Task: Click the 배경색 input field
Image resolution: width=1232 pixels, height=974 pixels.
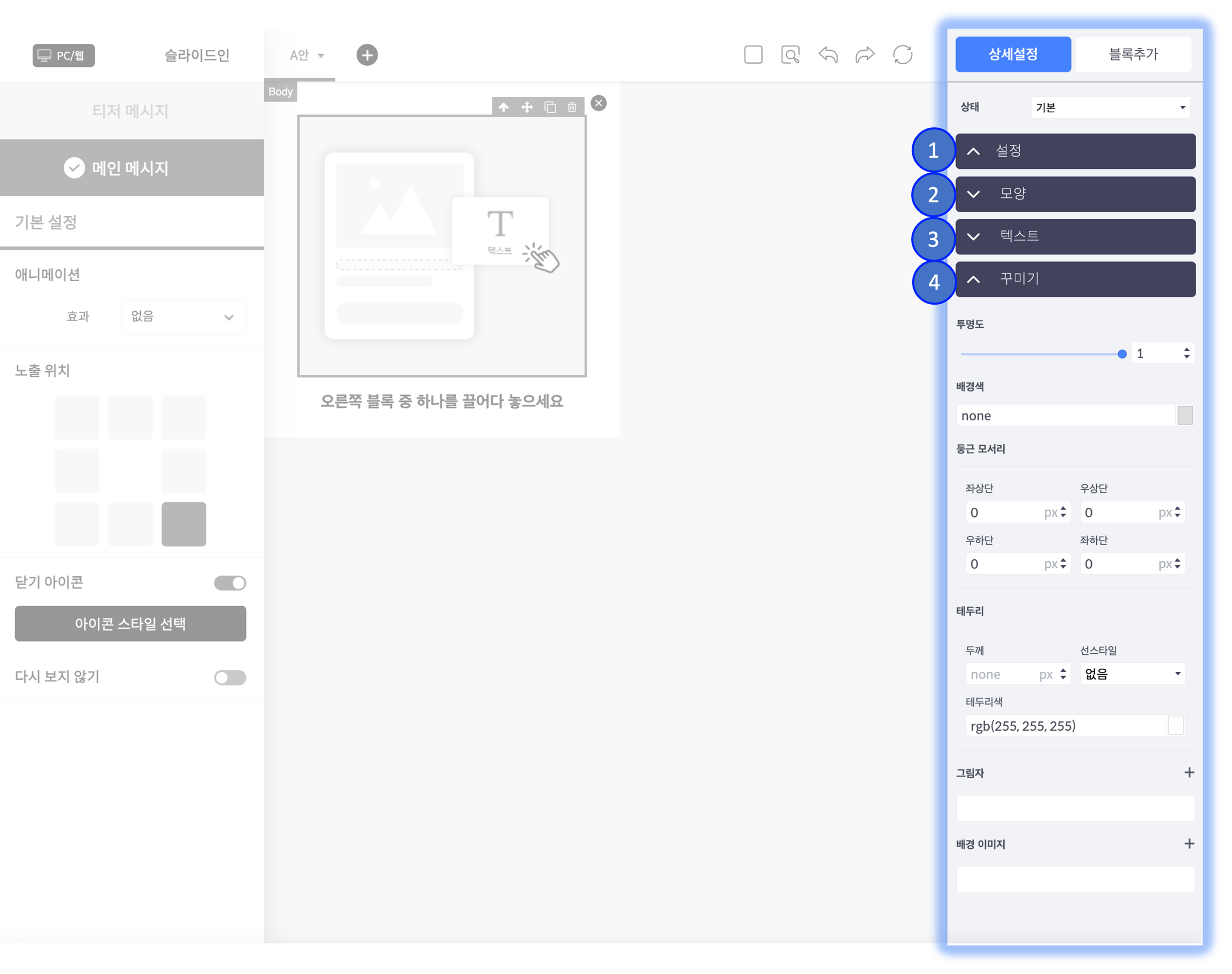Action: (x=1066, y=416)
